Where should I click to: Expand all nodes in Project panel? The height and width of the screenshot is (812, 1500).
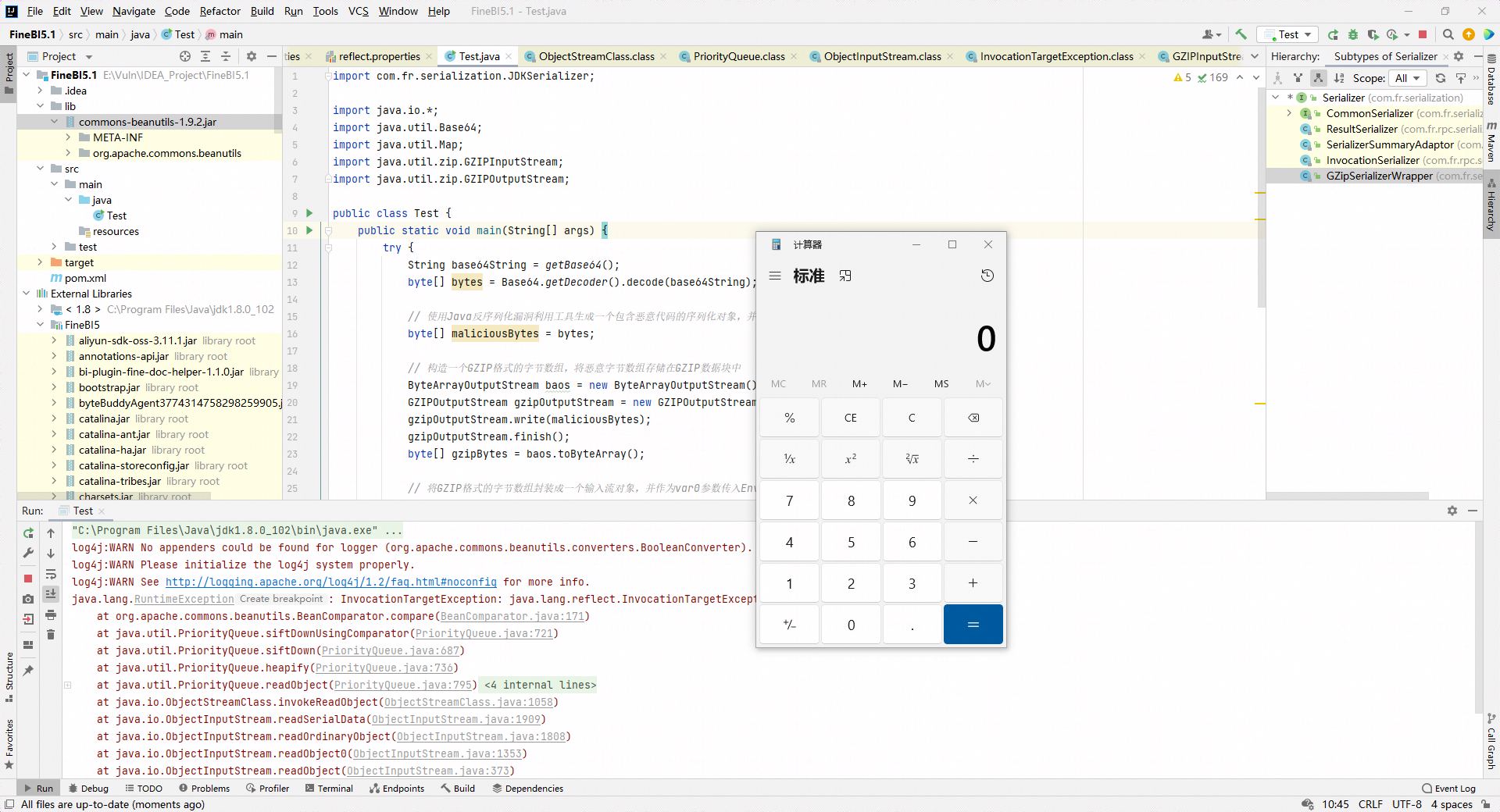point(205,56)
